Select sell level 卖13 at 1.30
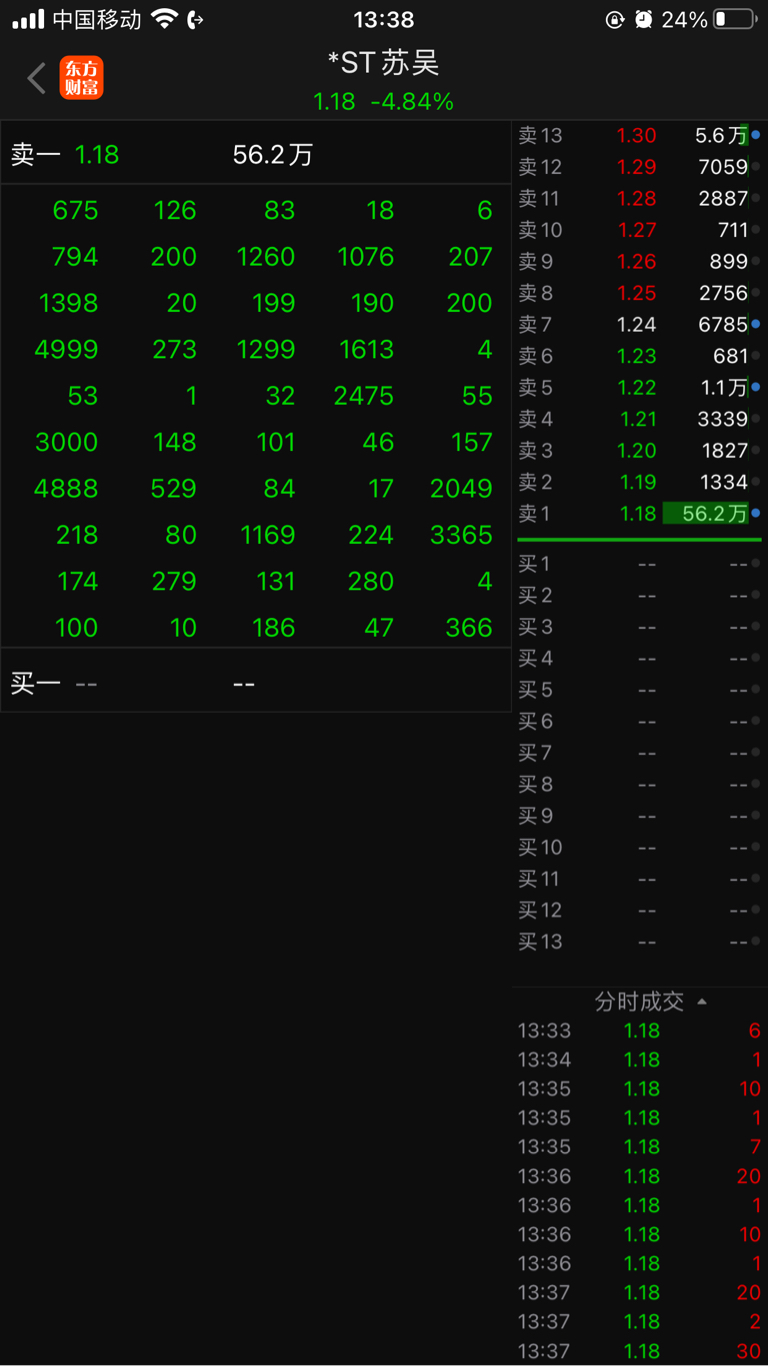 tap(640, 135)
